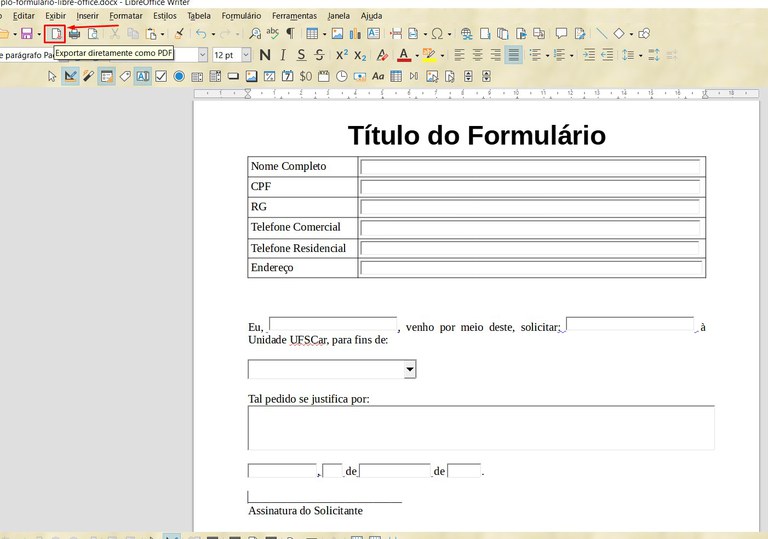This screenshot has width=768, height=539.
Task: Toggle Underline S formatting
Action: (301, 55)
